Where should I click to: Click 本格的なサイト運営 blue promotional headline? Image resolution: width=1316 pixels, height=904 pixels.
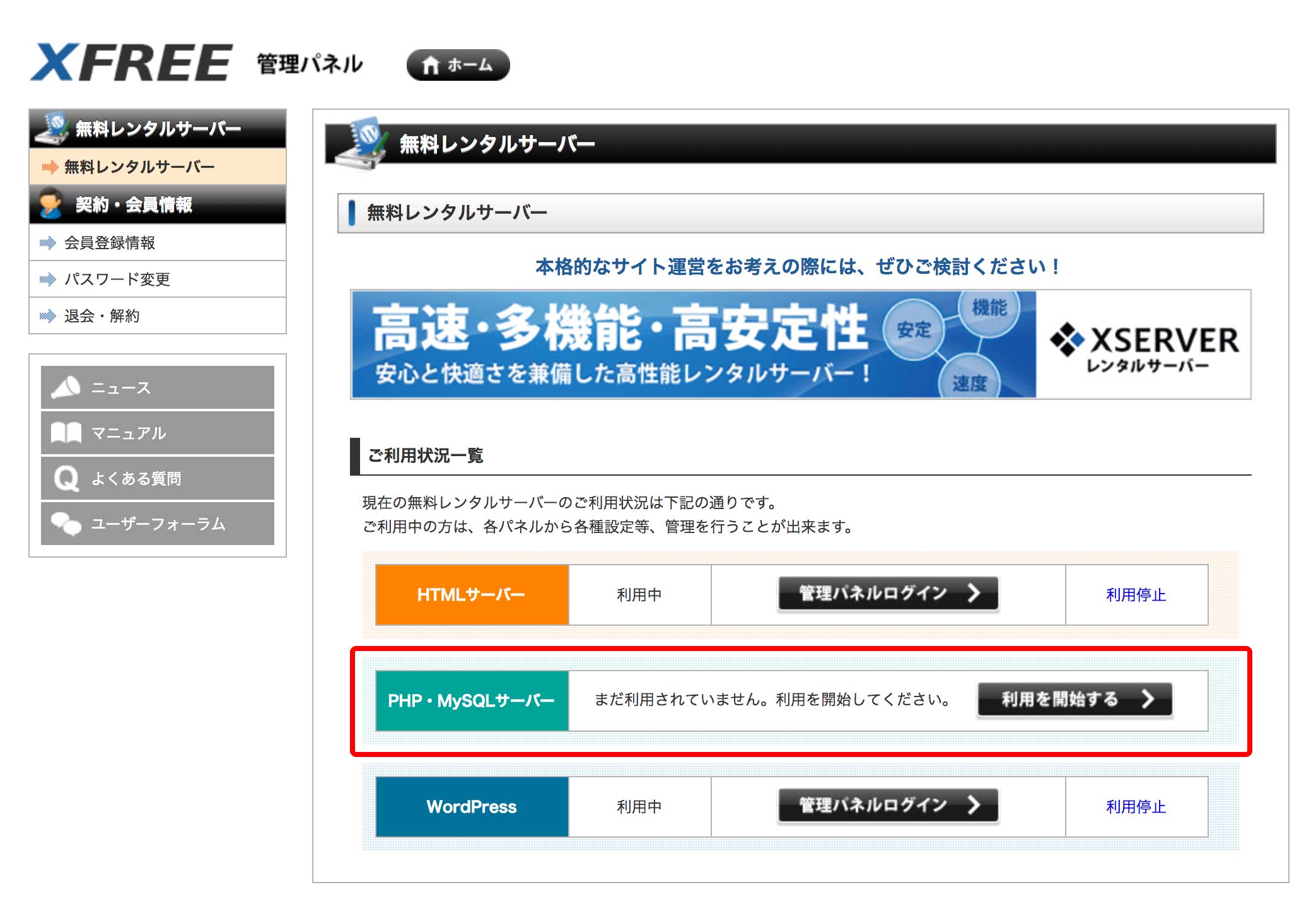pyautogui.click(x=798, y=267)
